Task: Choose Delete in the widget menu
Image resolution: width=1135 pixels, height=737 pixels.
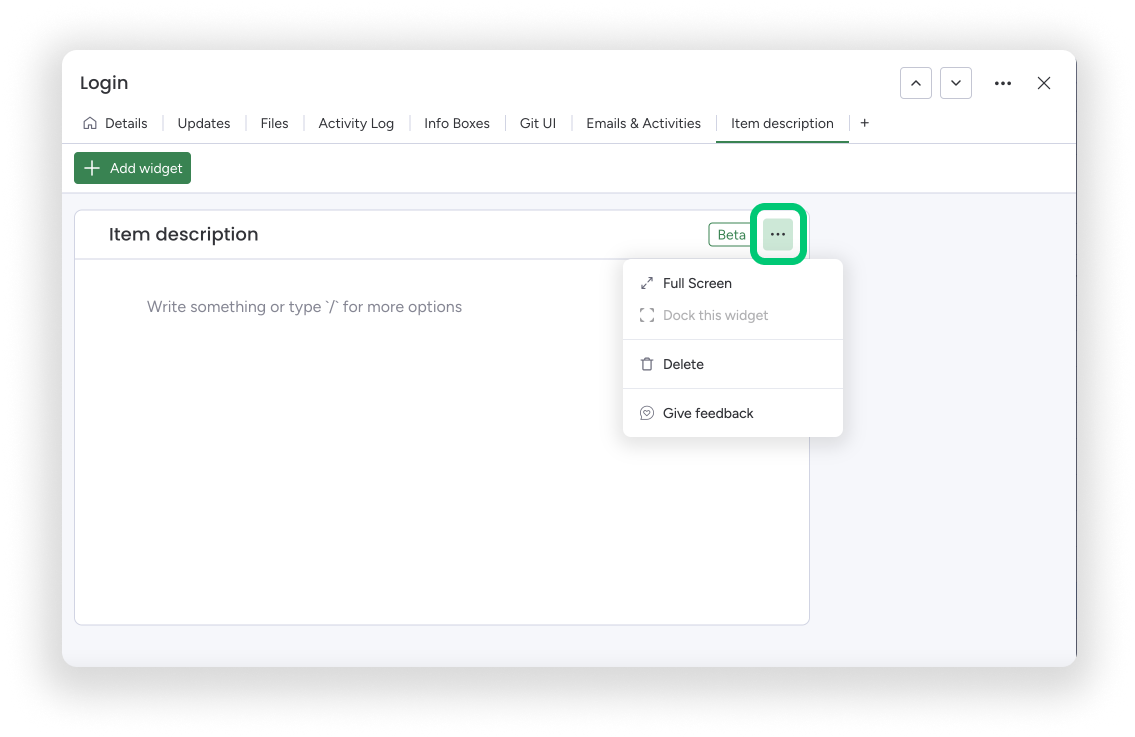Action: coord(683,364)
